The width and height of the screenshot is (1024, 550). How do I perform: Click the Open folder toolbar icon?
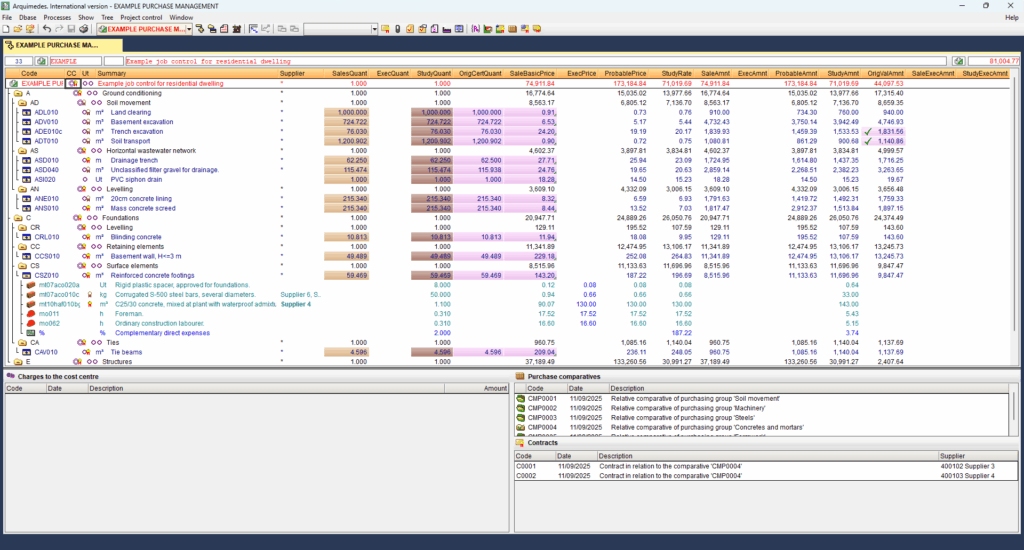(17, 29)
